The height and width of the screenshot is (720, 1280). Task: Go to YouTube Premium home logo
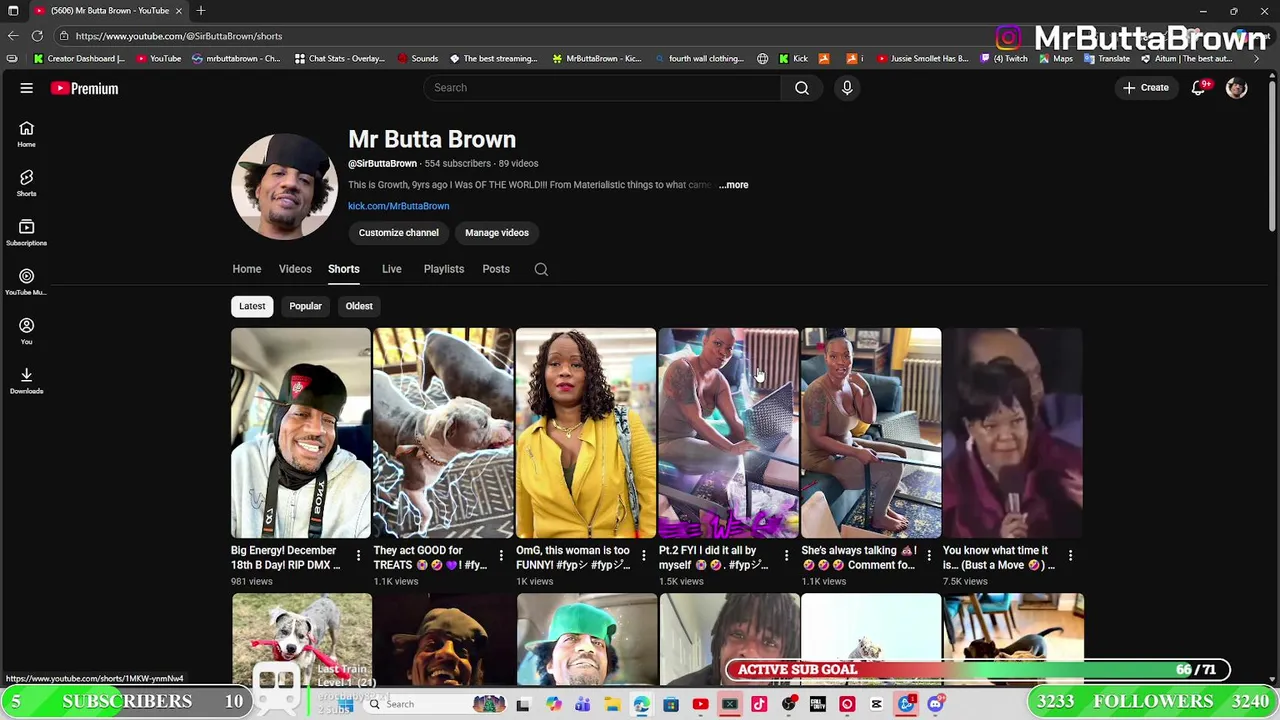[x=84, y=88]
